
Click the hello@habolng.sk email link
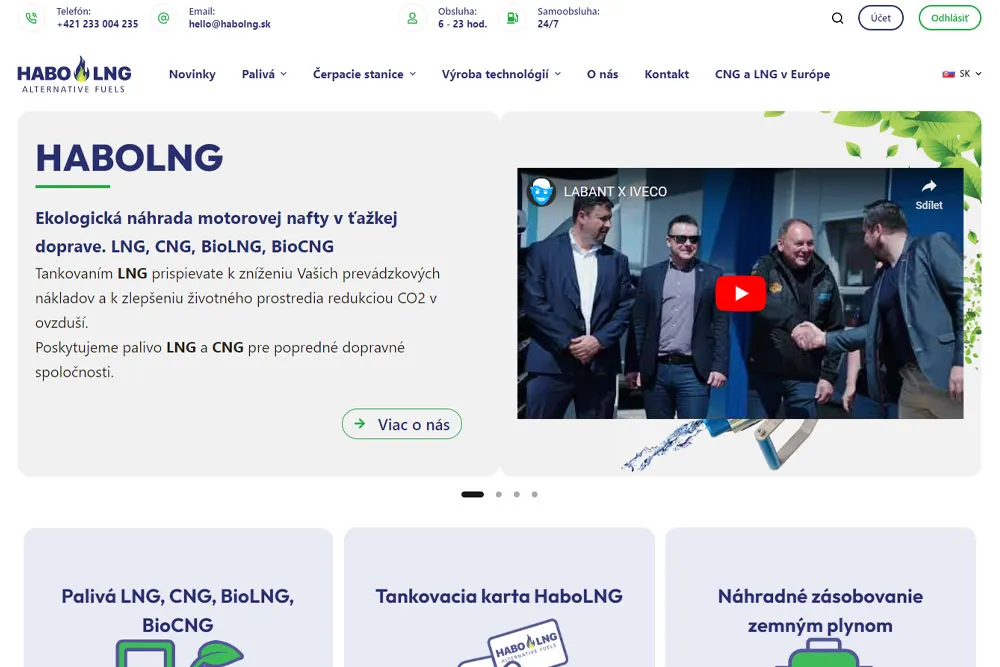pyautogui.click(x=230, y=24)
